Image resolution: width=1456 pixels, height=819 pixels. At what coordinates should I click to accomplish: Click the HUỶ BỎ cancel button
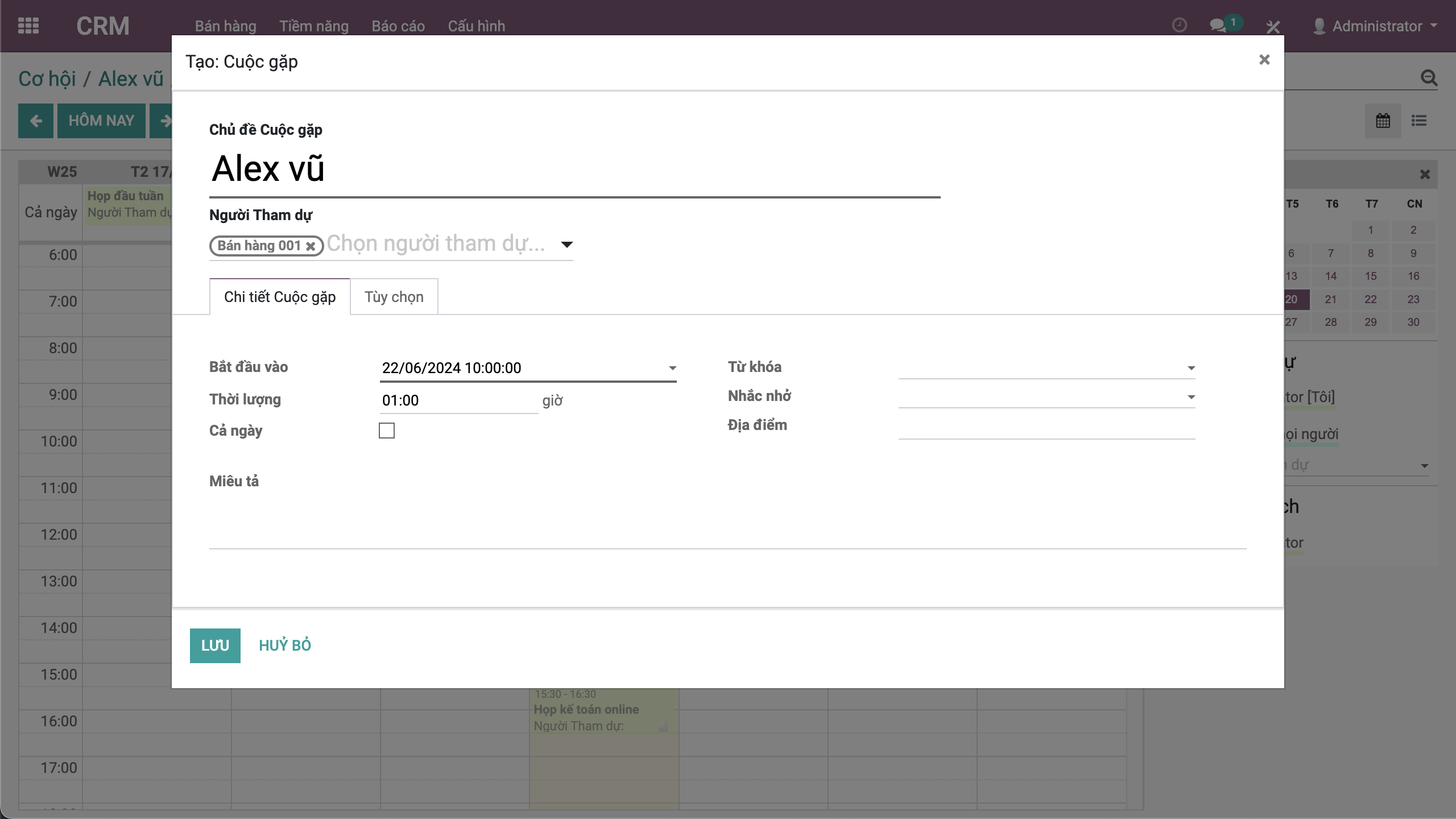coord(285,646)
